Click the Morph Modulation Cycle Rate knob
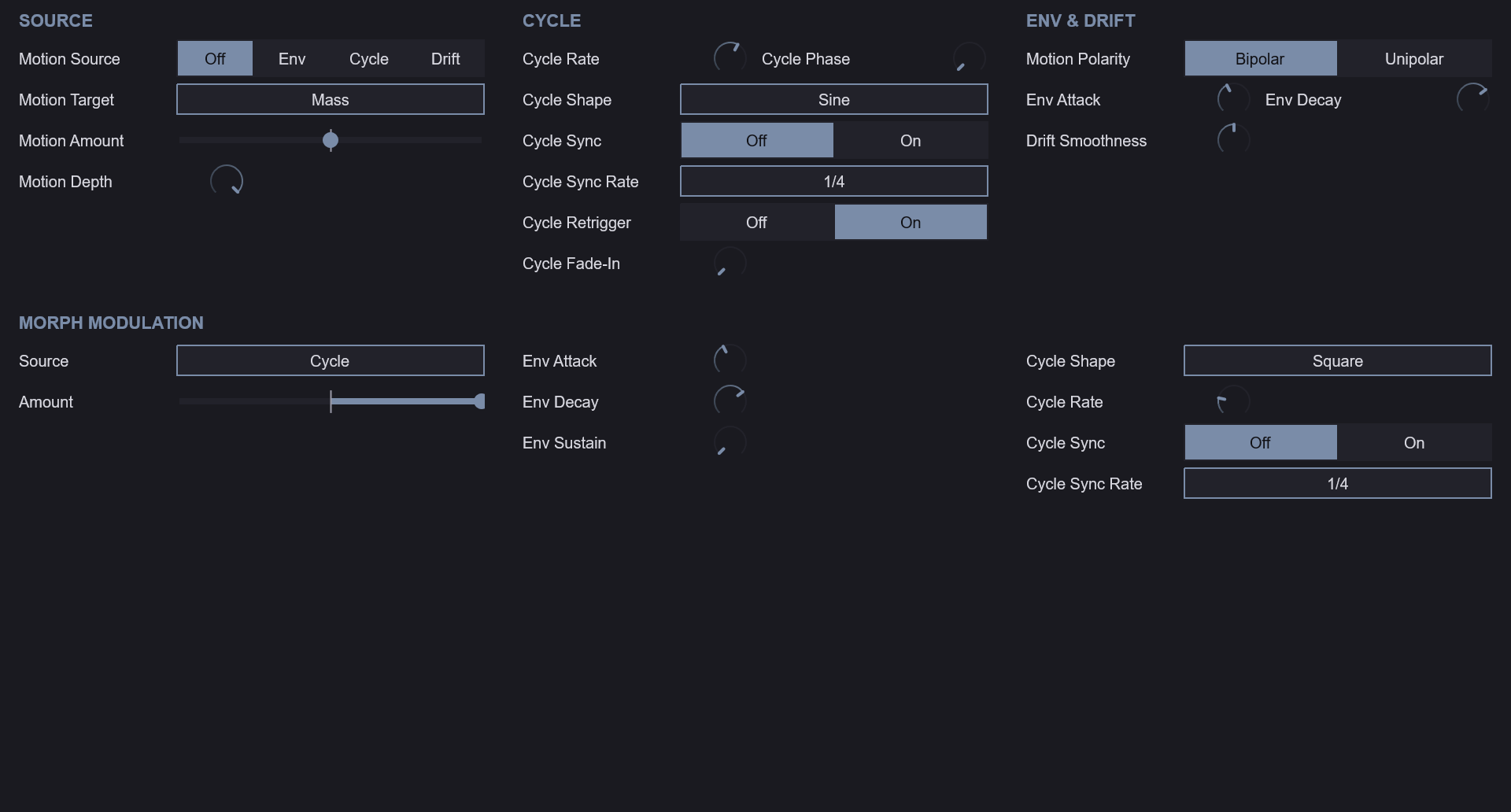Viewport: 1511px width, 812px height. (x=1233, y=401)
